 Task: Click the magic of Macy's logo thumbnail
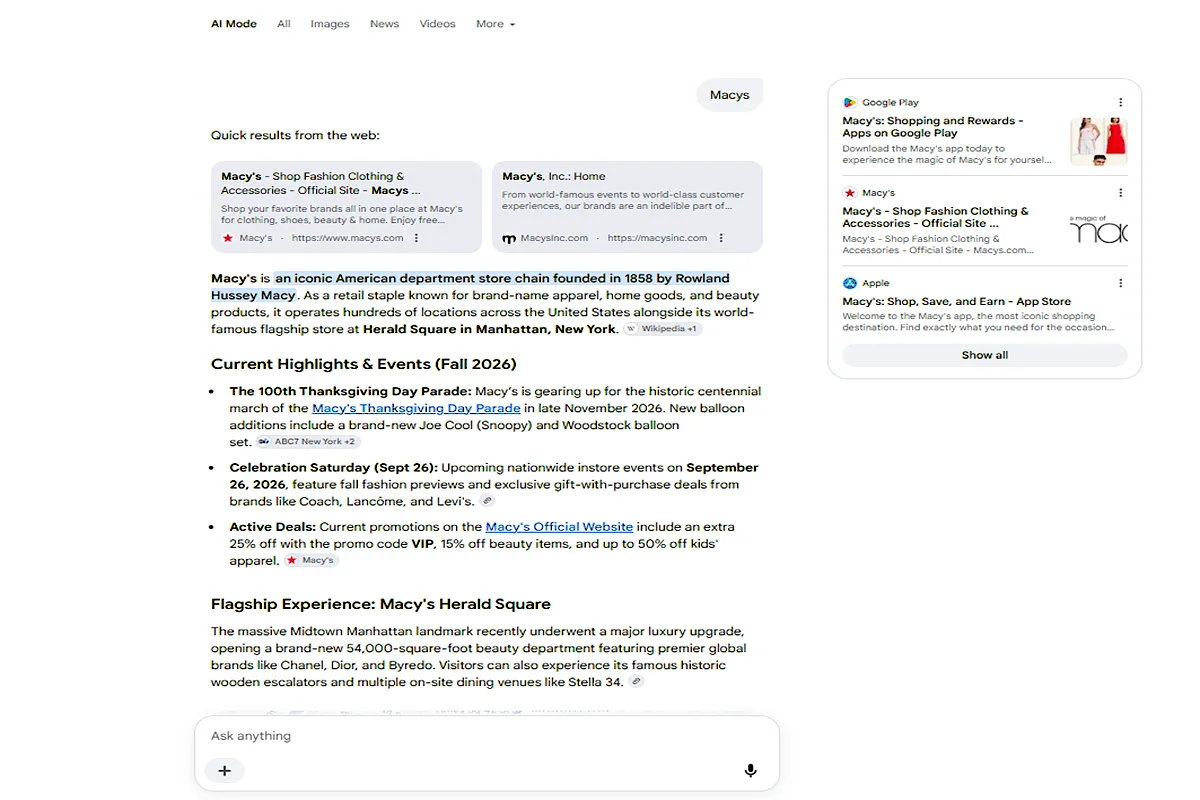pos(1099,232)
